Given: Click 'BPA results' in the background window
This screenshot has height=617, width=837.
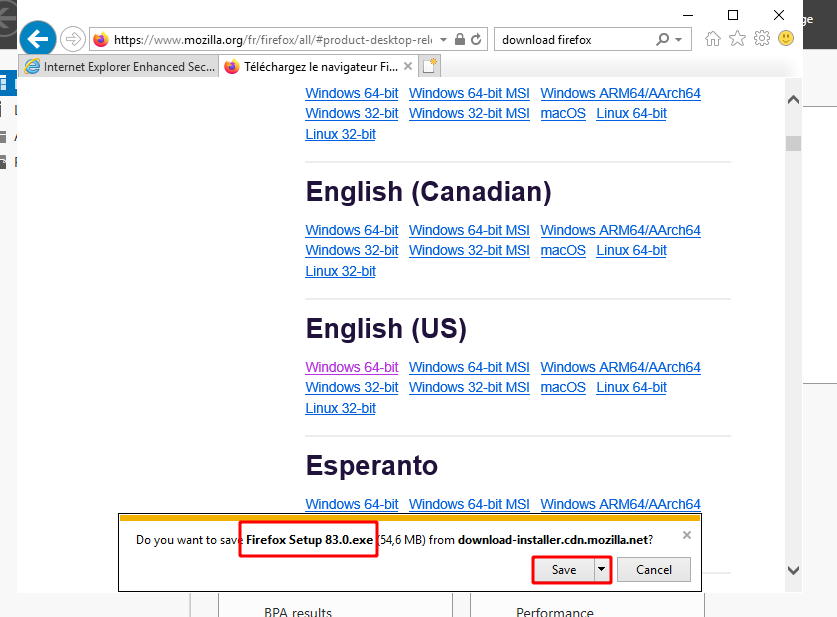Looking at the screenshot, I should point(298,612).
